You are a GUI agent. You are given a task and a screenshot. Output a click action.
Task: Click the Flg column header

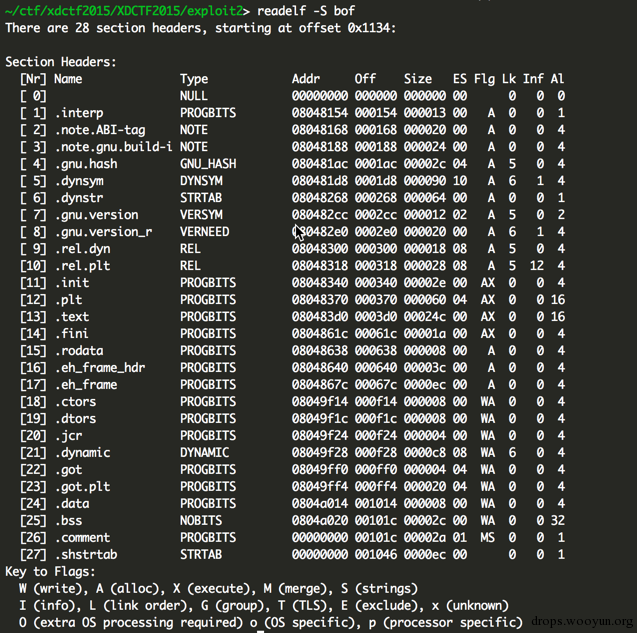pyautogui.click(x=484, y=79)
